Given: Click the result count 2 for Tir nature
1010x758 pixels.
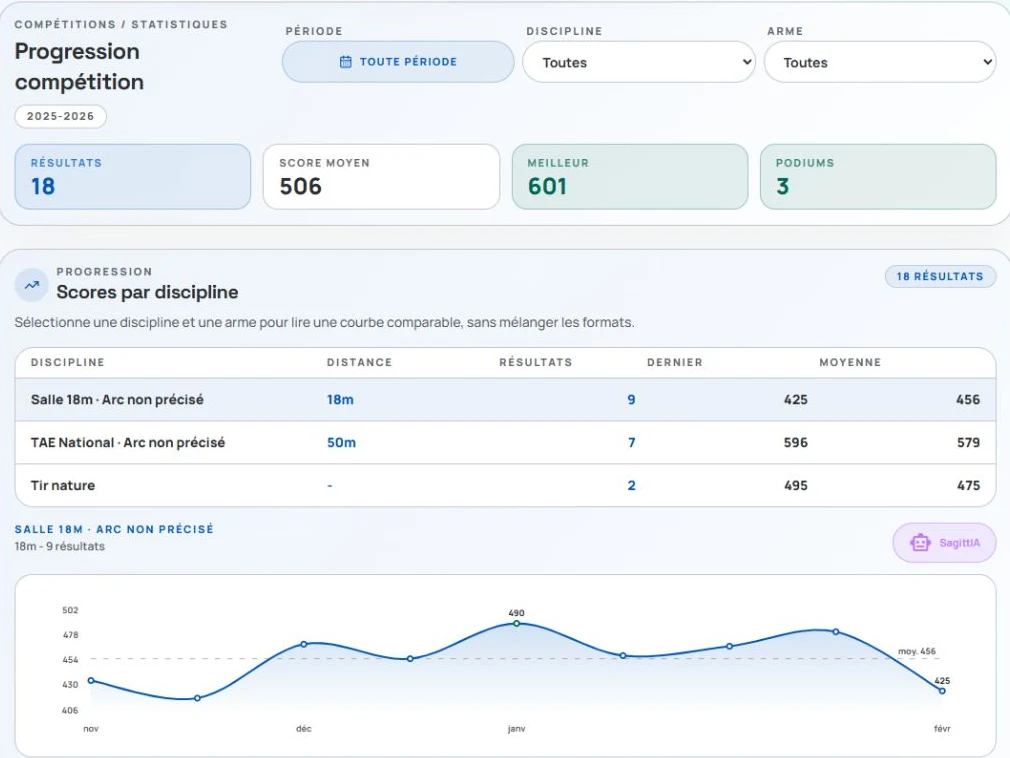Looking at the screenshot, I should click(631, 485).
